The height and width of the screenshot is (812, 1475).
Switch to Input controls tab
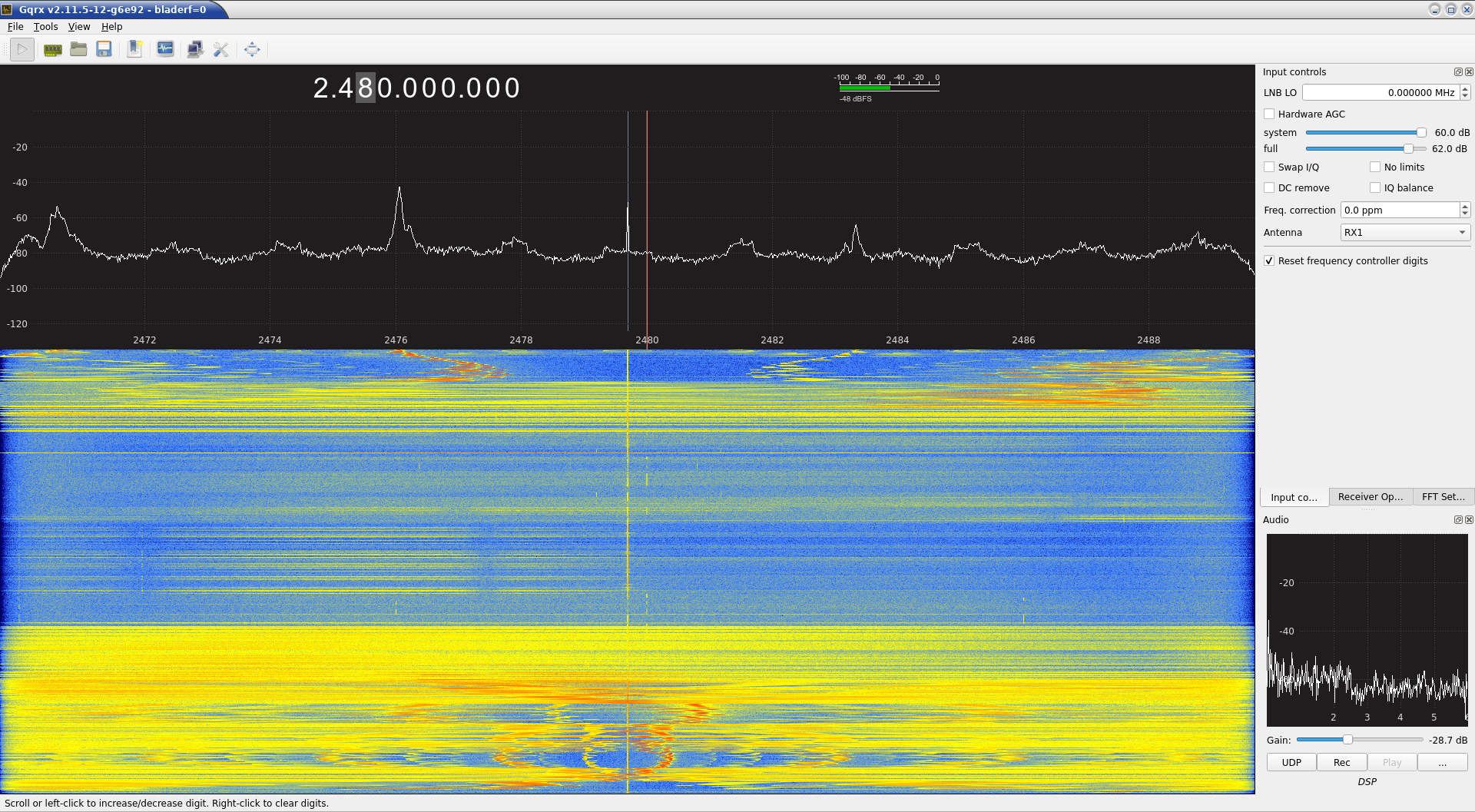1294,497
